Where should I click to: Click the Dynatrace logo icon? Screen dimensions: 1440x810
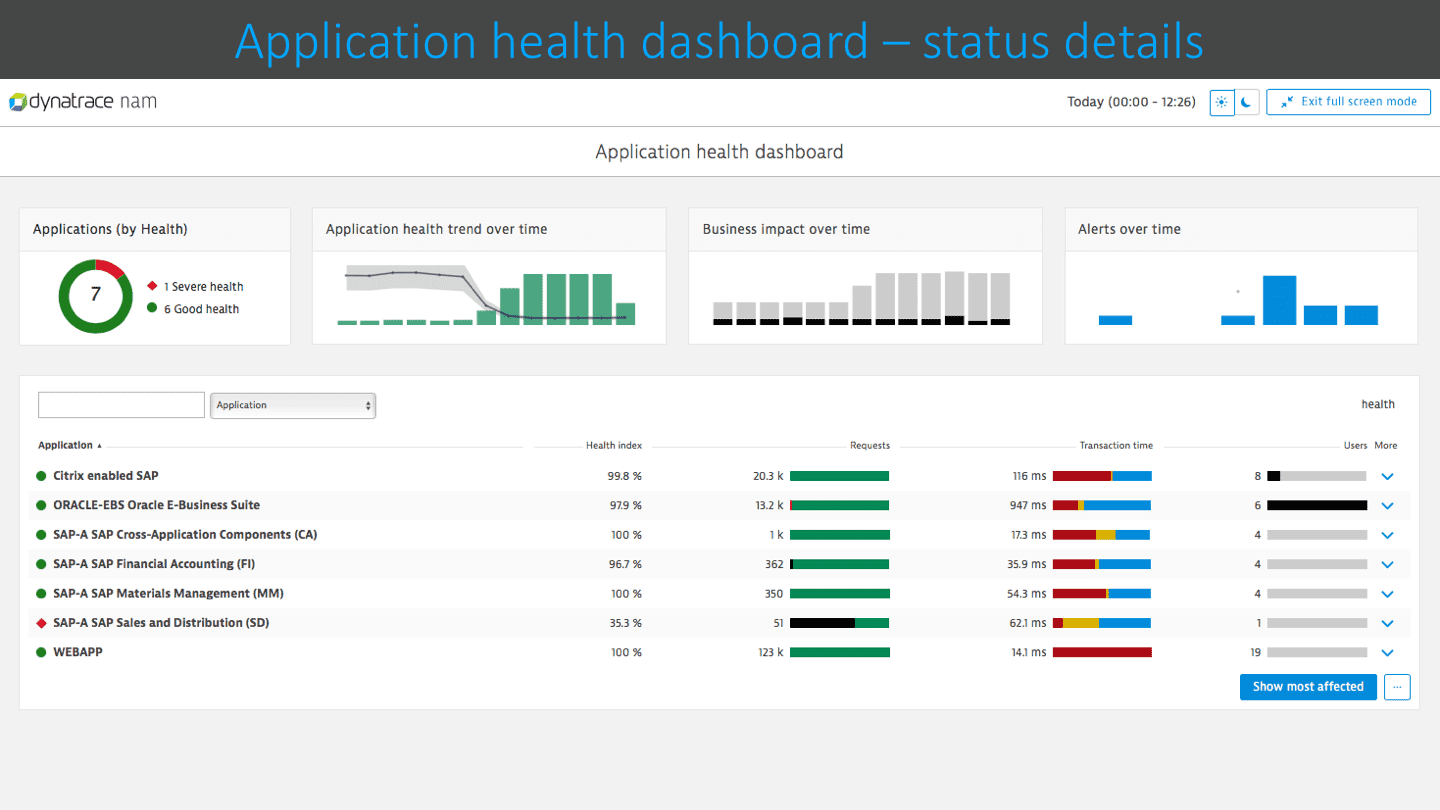click(18, 102)
